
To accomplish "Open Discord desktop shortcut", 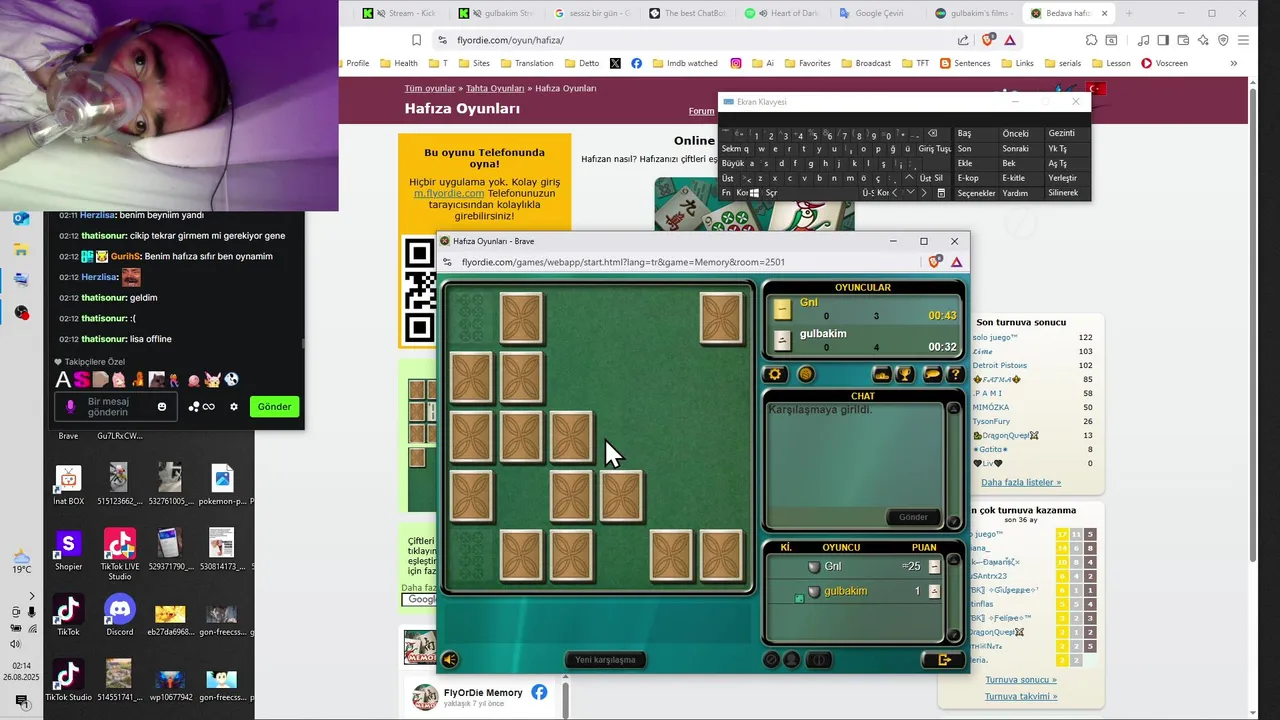I will coord(120,615).
